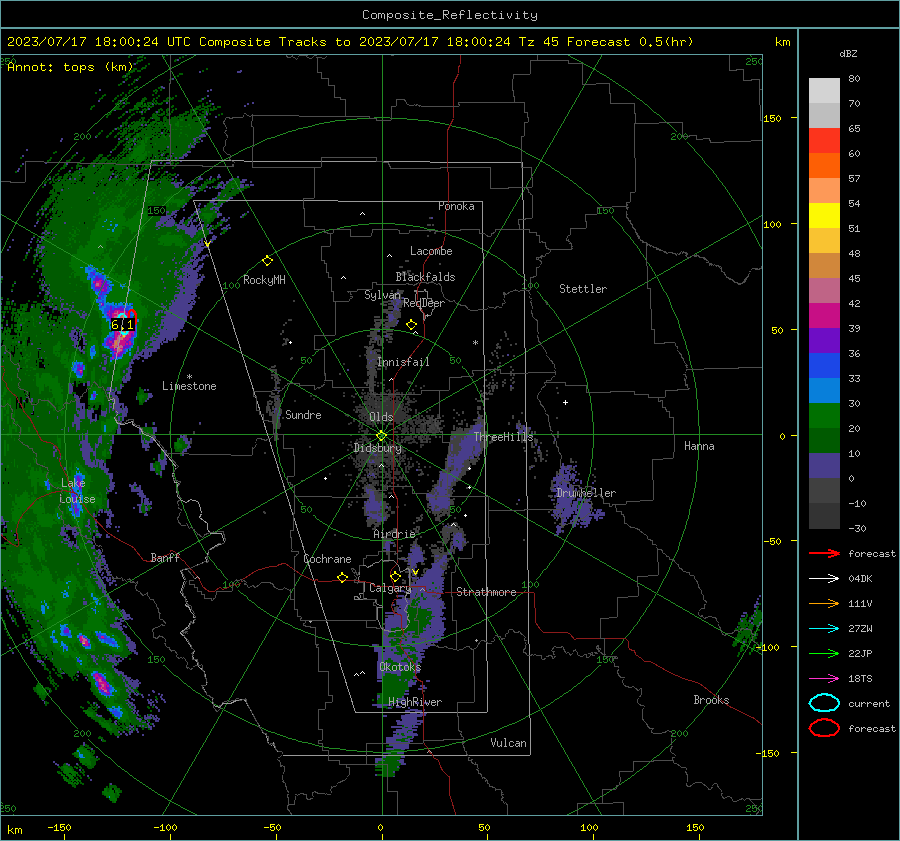900x841 pixels.
Task: Select the yellow diamond marker beside RockyMH
Action: (x=267, y=261)
